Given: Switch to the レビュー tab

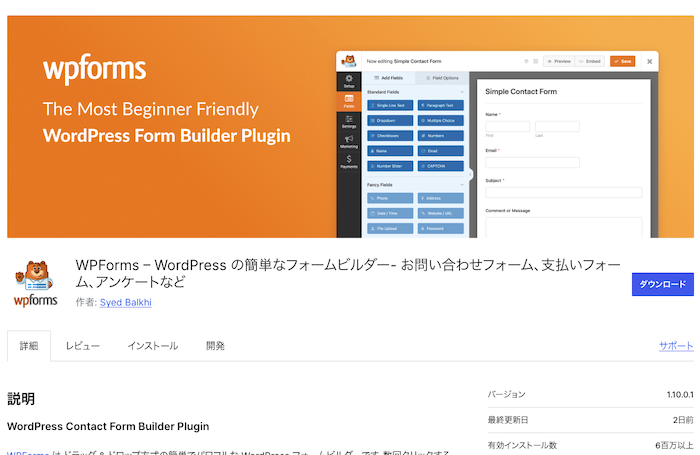Looking at the screenshot, I should [x=83, y=346].
